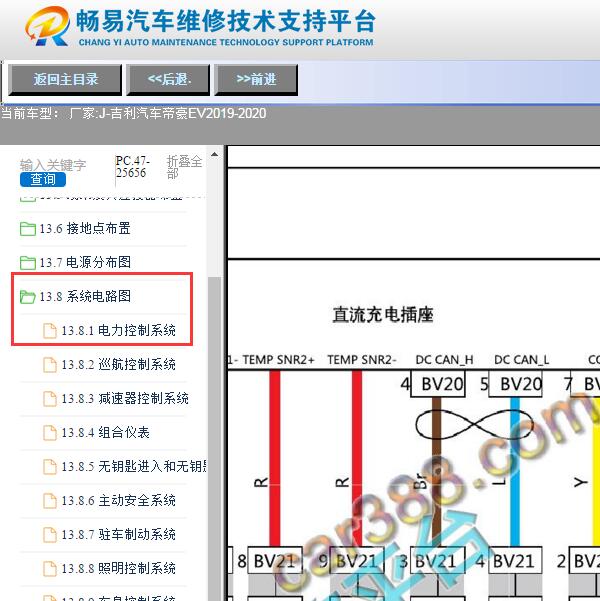This screenshot has height=601, width=600.
Task: Click the tree scrollbar up arrow
Action: coord(215,154)
